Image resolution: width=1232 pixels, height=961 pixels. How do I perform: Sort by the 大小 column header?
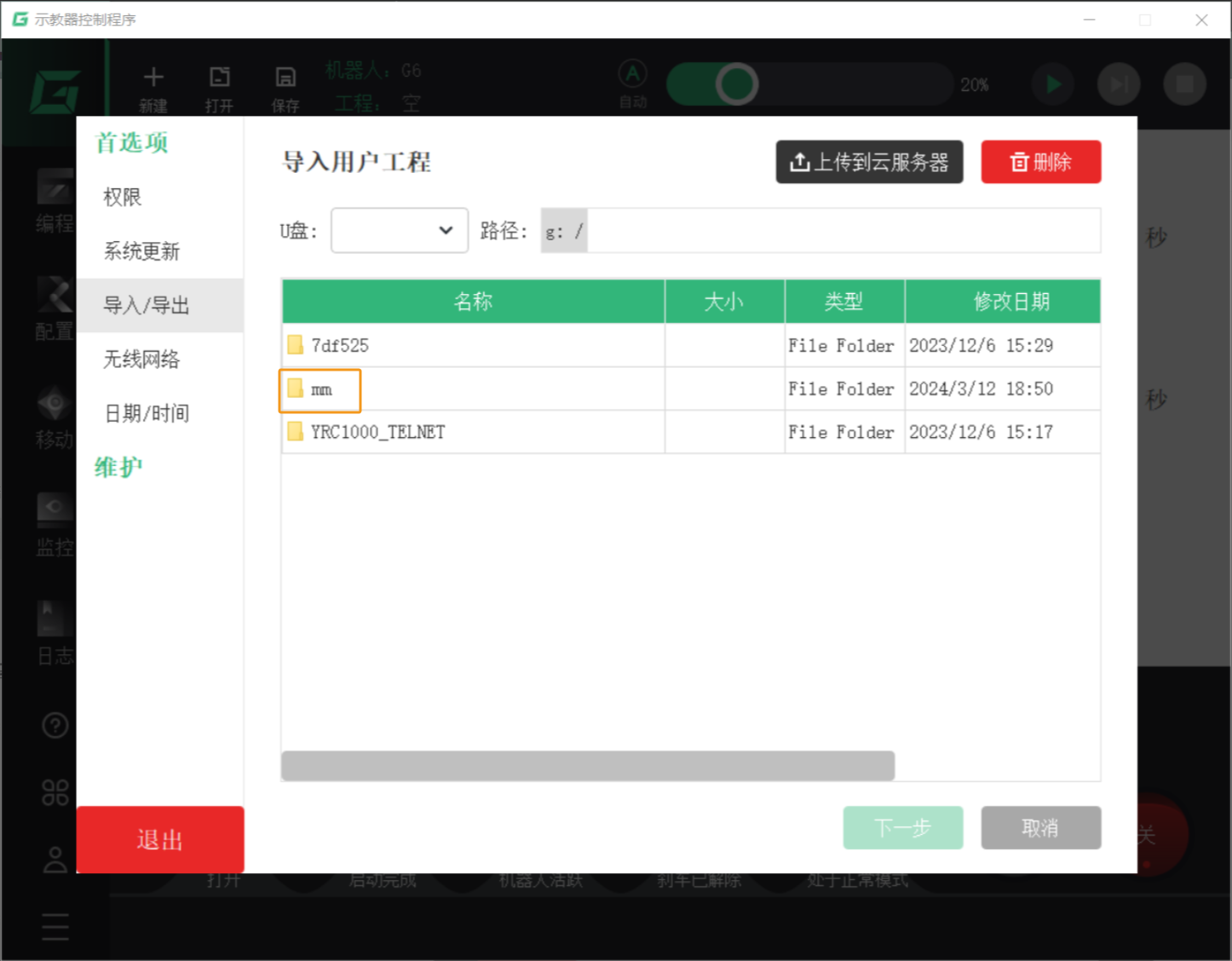tap(725, 302)
